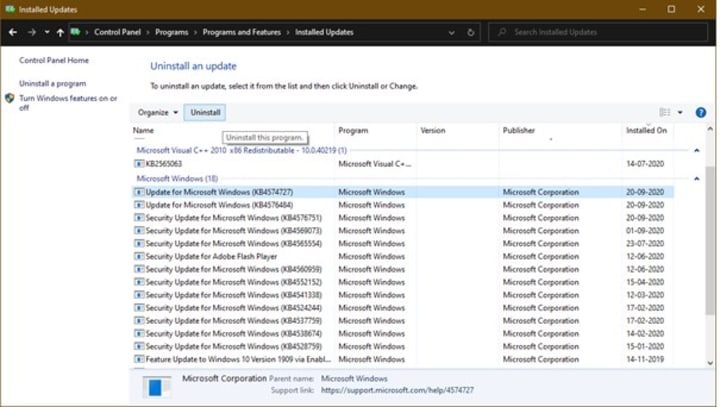Open Uninstall a program link
Viewport: 720px width, 407px height.
click(x=52, y=84)
